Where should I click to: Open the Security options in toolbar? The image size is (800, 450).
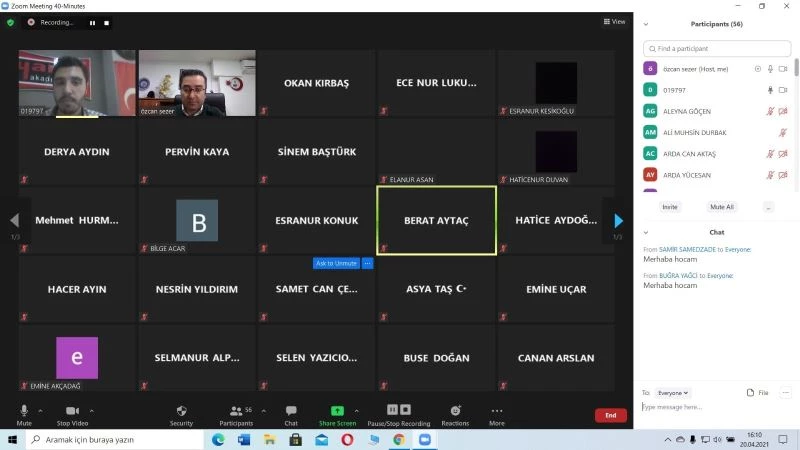181,413
